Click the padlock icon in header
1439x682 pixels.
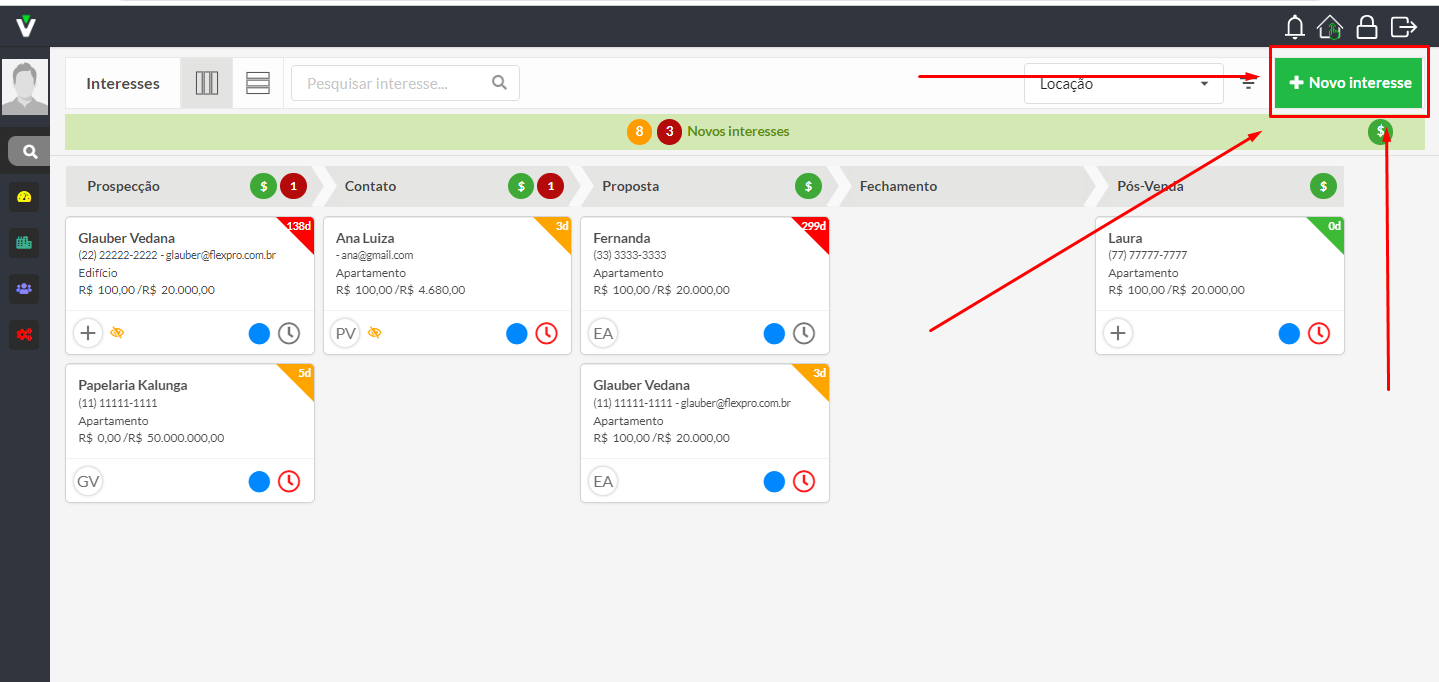point(1366,27)
